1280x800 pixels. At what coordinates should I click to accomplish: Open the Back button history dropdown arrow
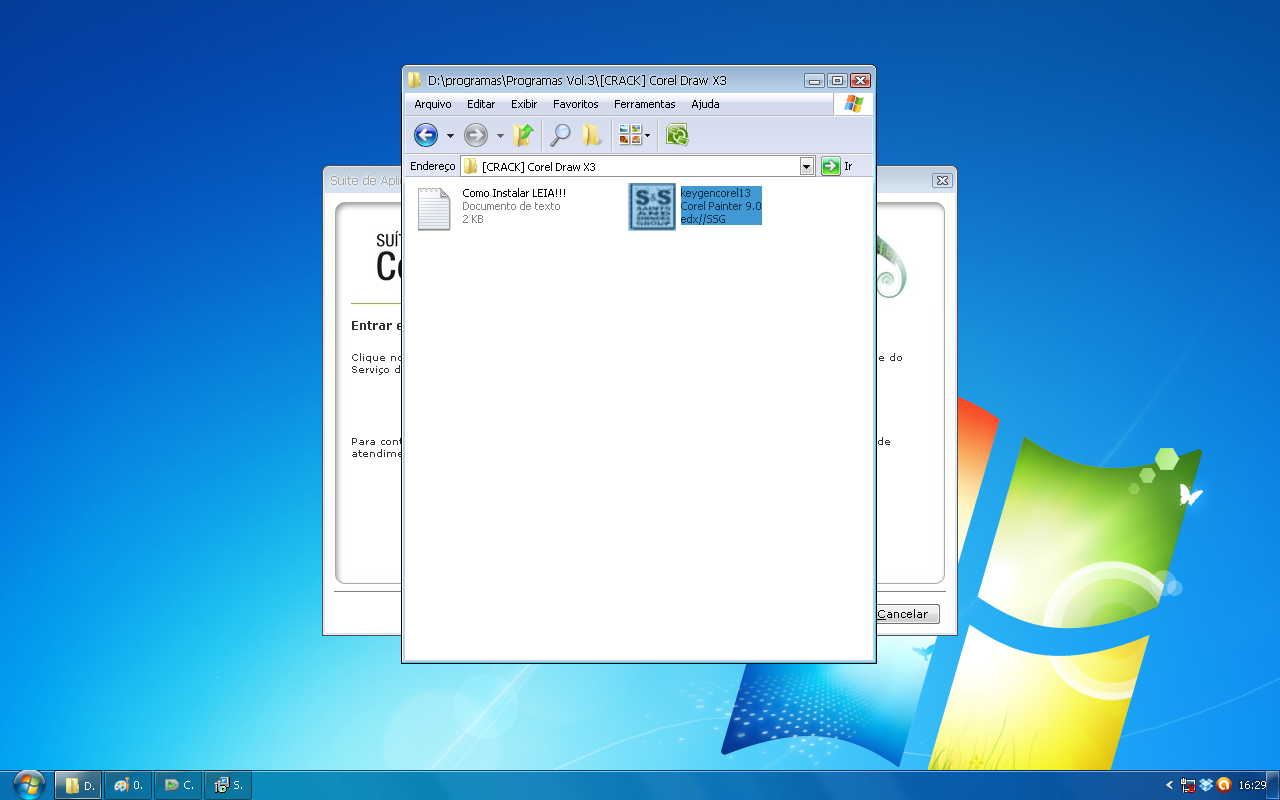(450, 135)
